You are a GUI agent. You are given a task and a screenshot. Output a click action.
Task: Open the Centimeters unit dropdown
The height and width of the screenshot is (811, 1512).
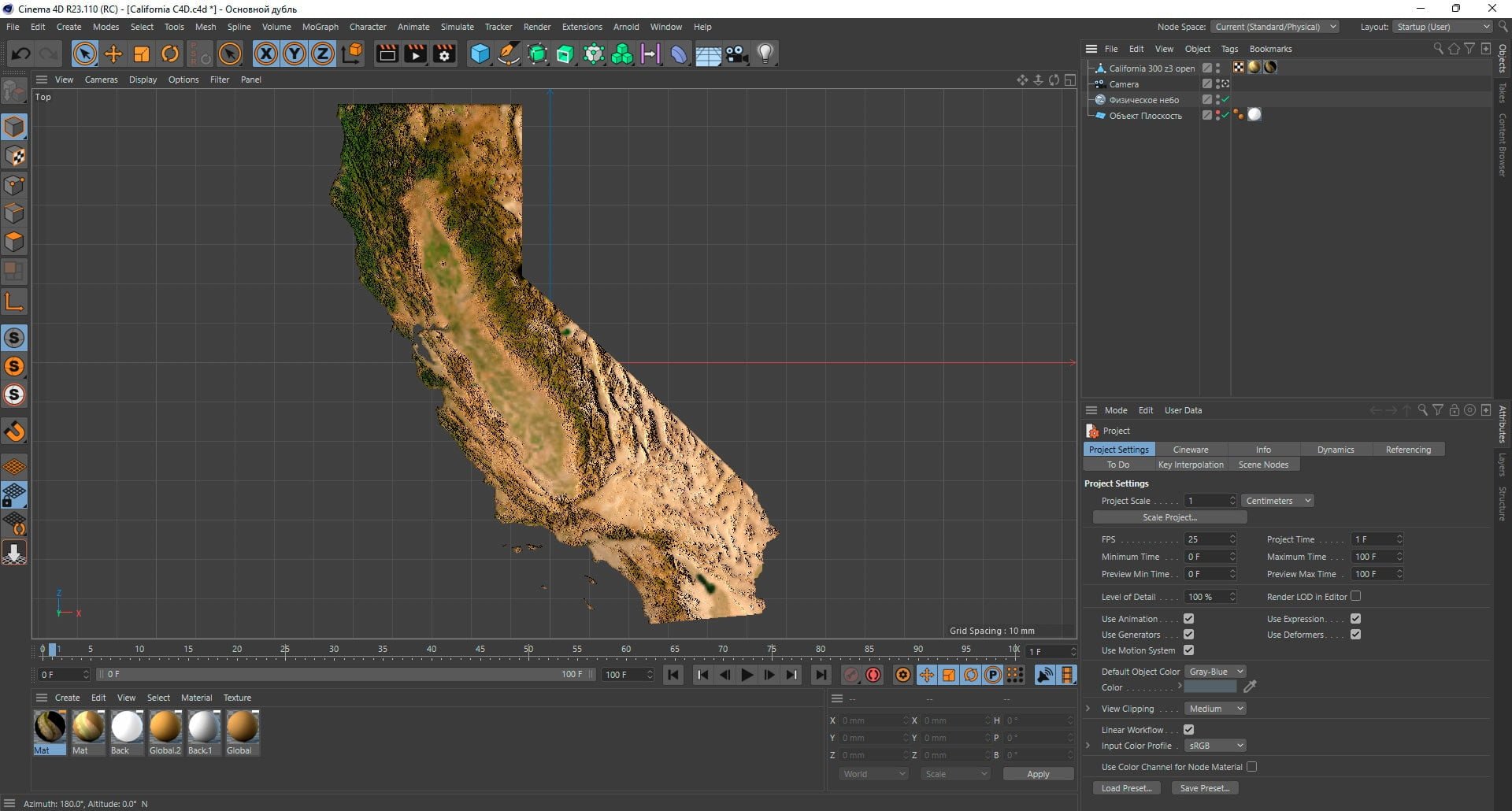1277,501
